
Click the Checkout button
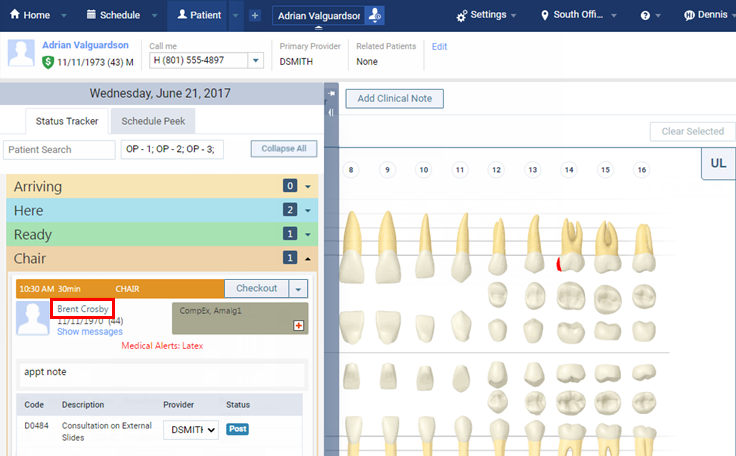coord(256,288)
